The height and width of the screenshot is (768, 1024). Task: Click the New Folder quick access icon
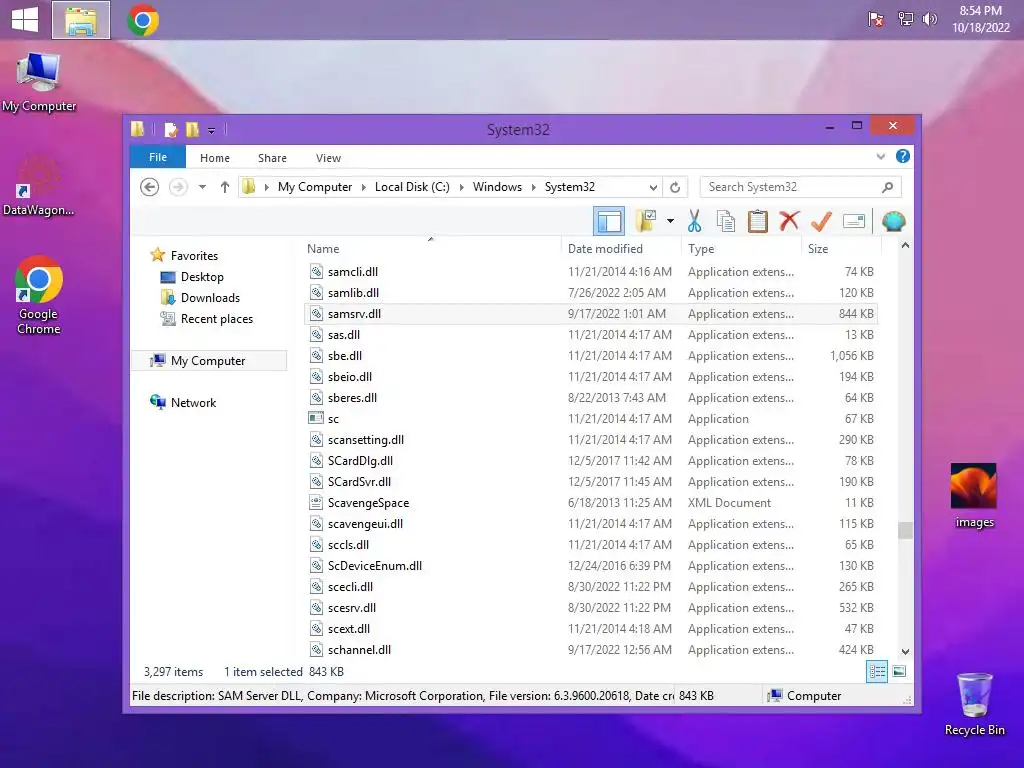tap(193, 130)
